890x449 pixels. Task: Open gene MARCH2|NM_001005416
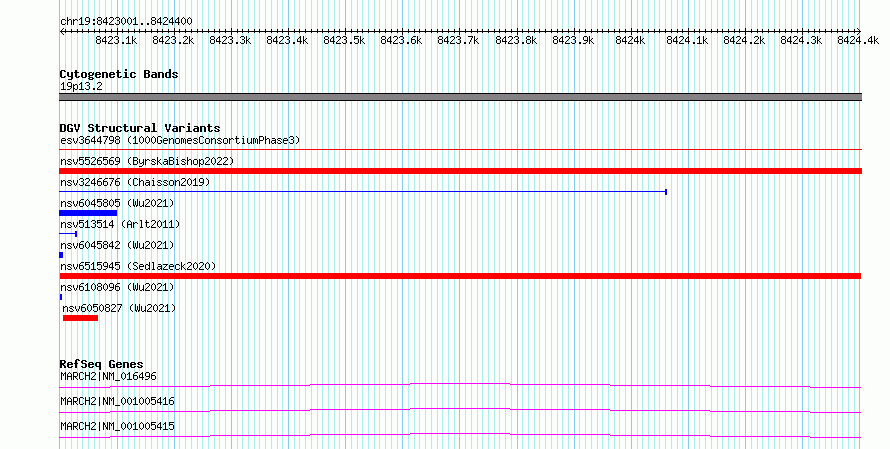click(x=117, y=401)
